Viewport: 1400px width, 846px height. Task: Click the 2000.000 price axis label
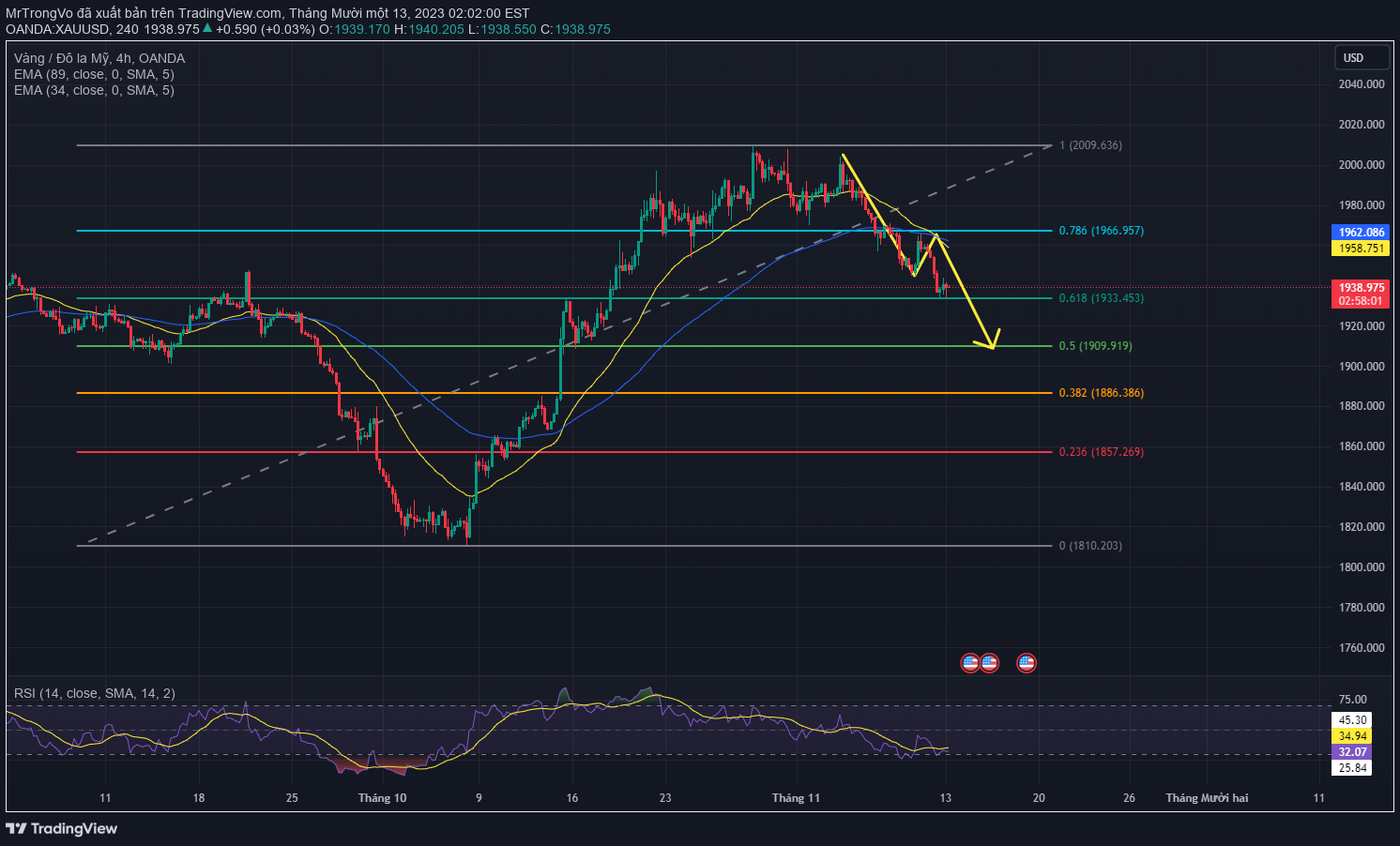1362,165
